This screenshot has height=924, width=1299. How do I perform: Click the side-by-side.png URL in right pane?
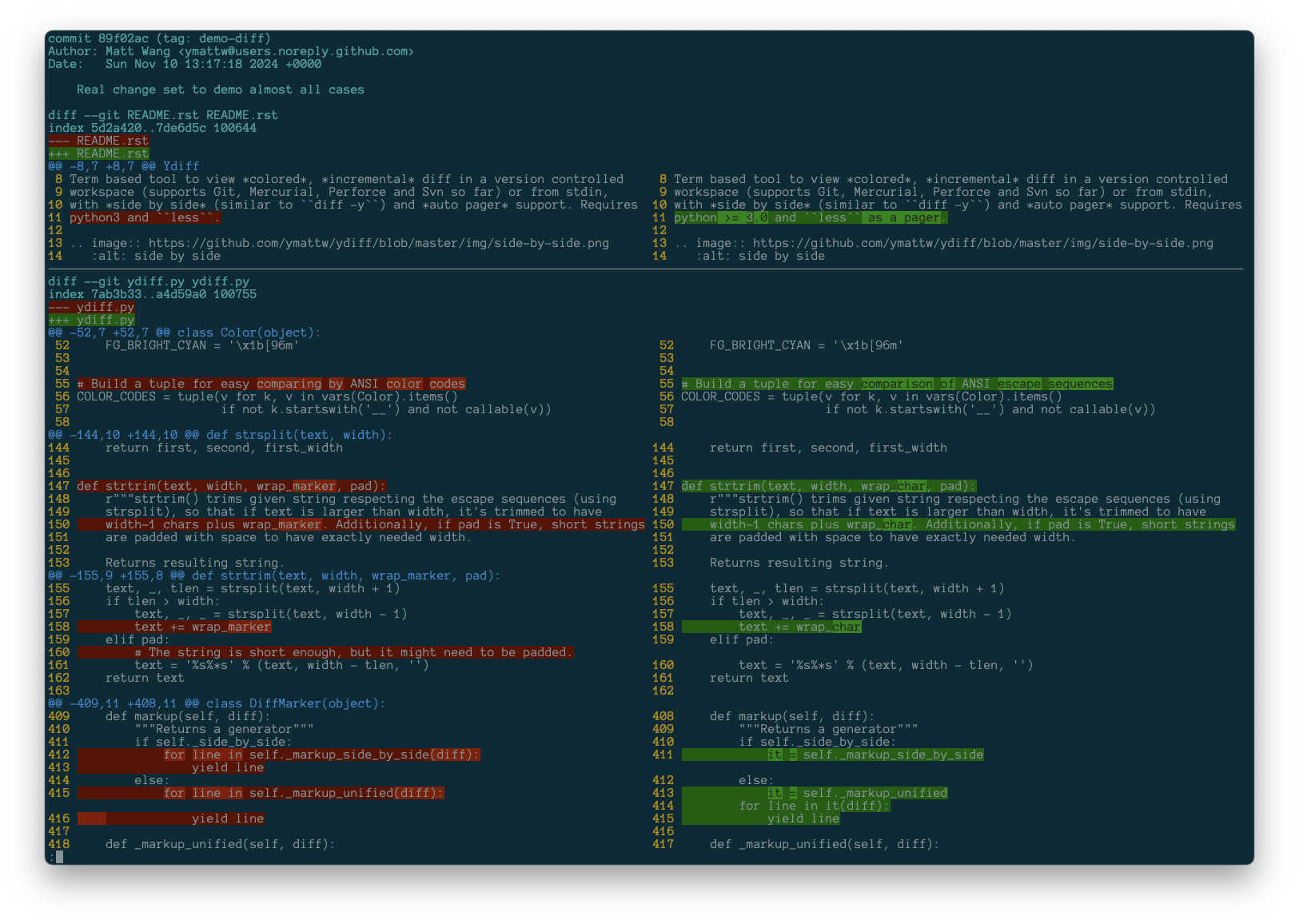click(982, 243)
